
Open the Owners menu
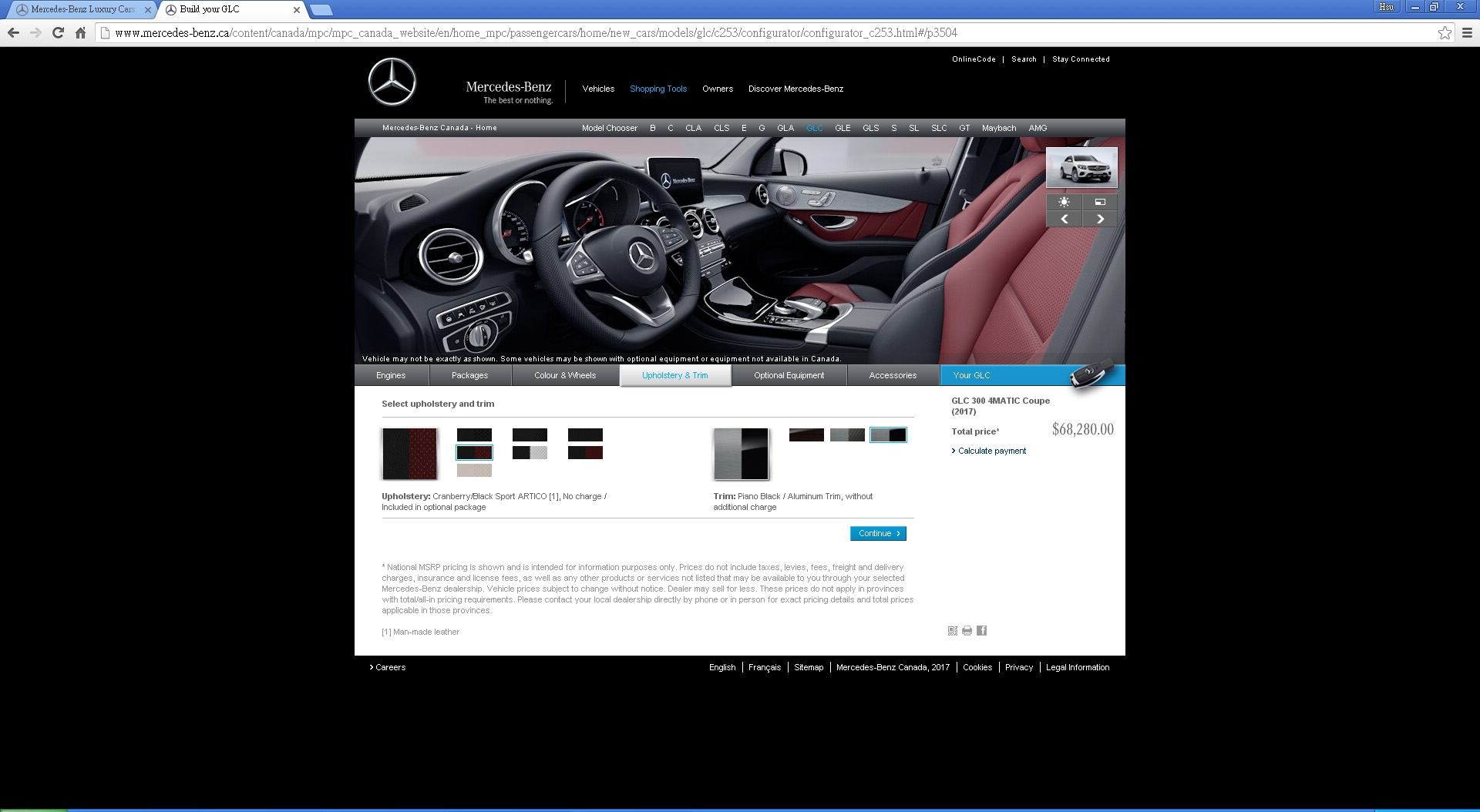(718, 89)
